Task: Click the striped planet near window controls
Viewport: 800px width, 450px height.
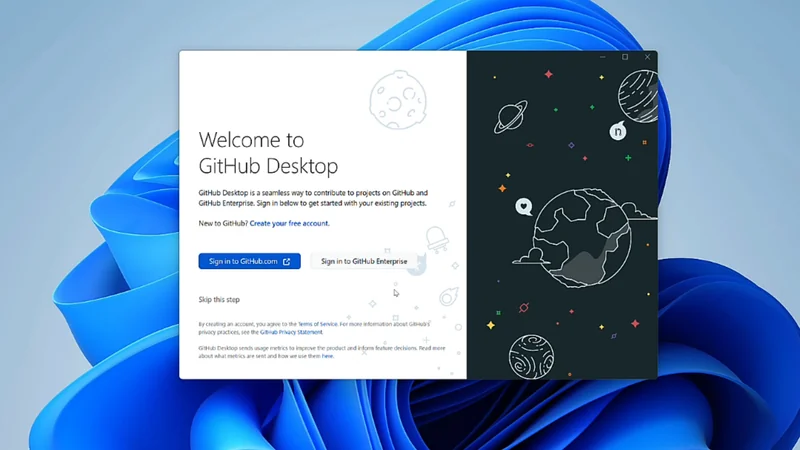Action: tap(637, 95)
